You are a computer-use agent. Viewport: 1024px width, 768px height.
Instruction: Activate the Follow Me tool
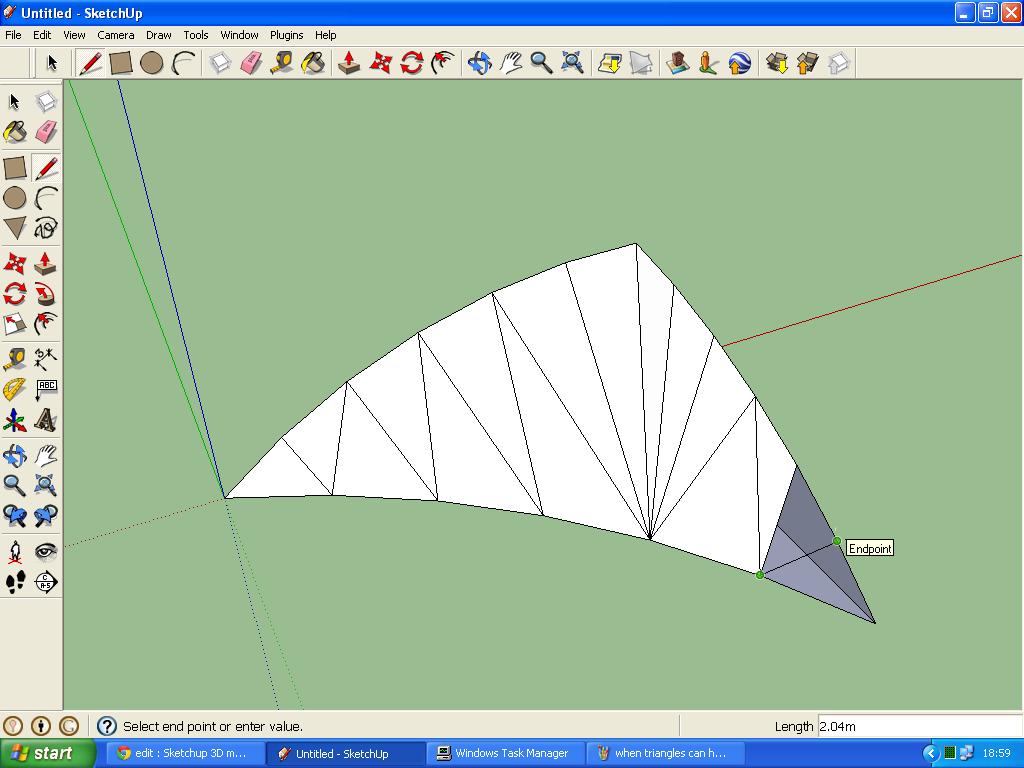click(x=46, y=293)
